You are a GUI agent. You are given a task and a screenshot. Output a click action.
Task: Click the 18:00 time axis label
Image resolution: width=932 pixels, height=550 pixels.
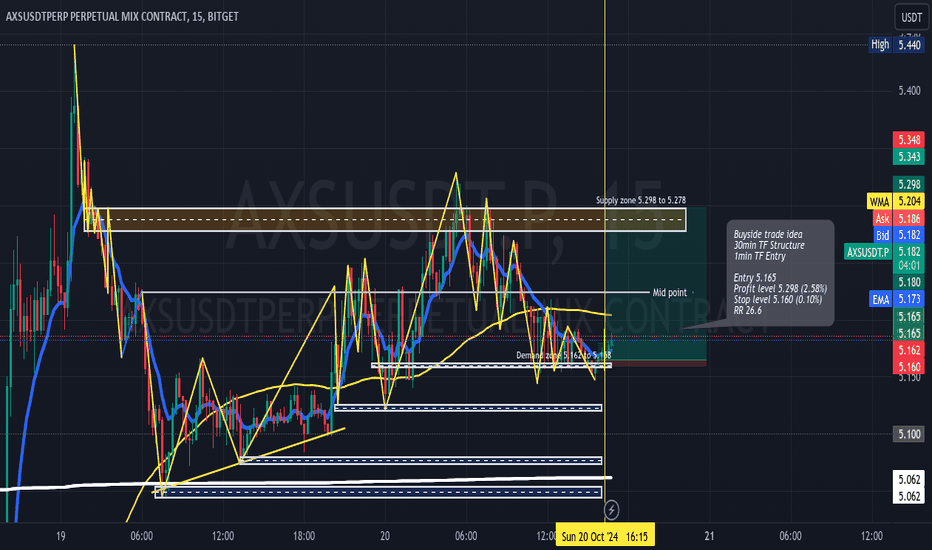tap(304, 536)
